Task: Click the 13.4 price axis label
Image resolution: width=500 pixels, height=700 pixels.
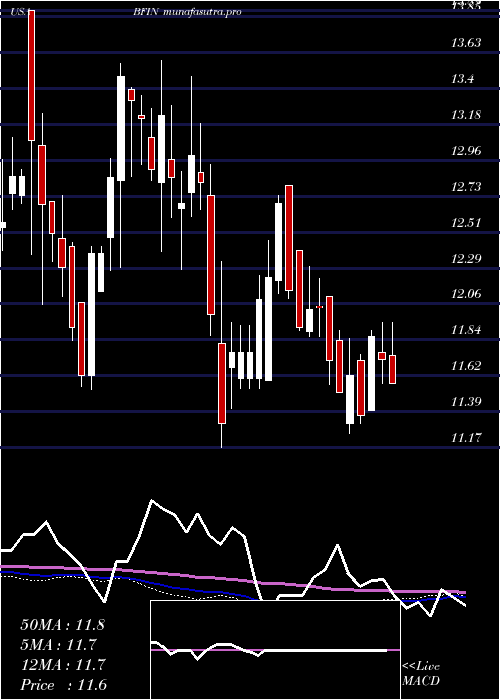Action: 462,79
